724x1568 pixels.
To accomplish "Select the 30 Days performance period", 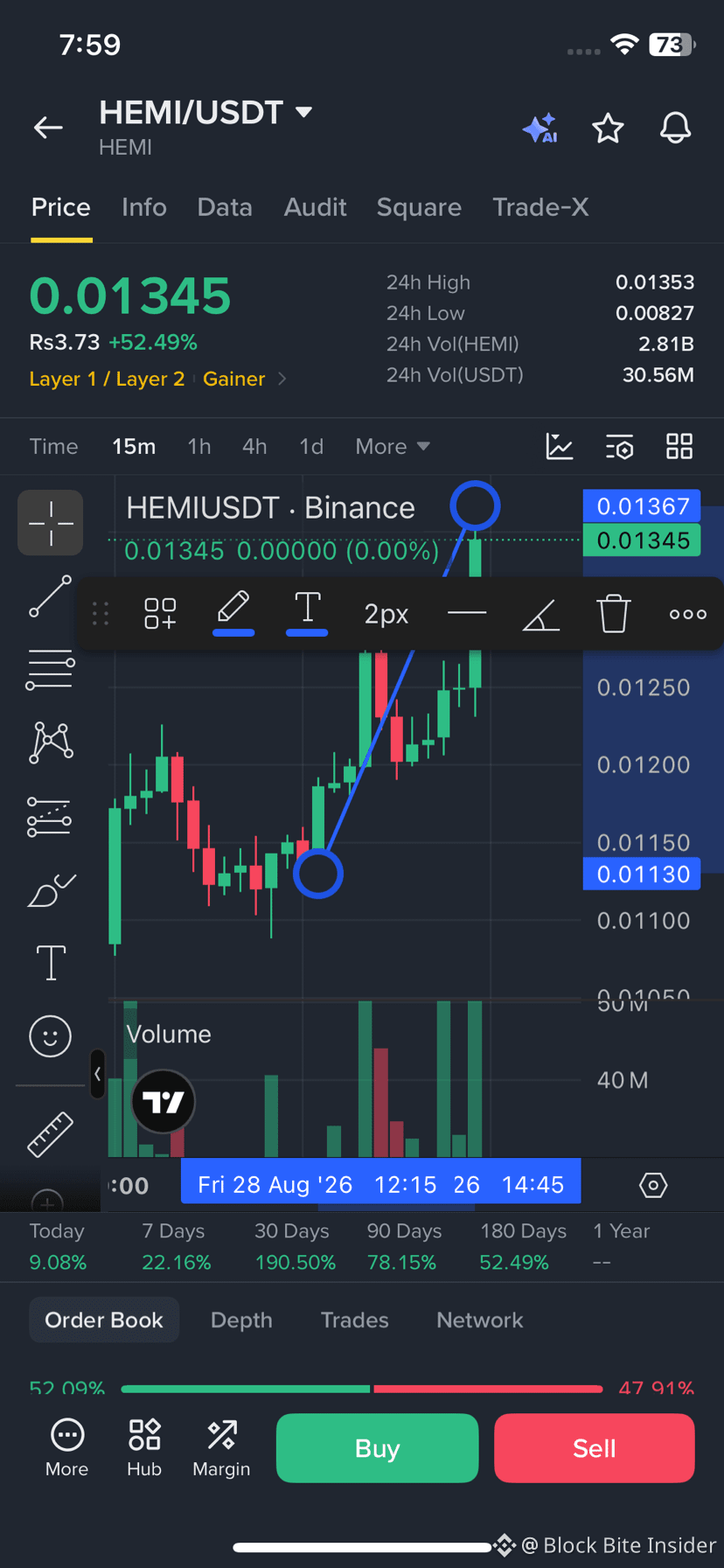I will 295,1246.
